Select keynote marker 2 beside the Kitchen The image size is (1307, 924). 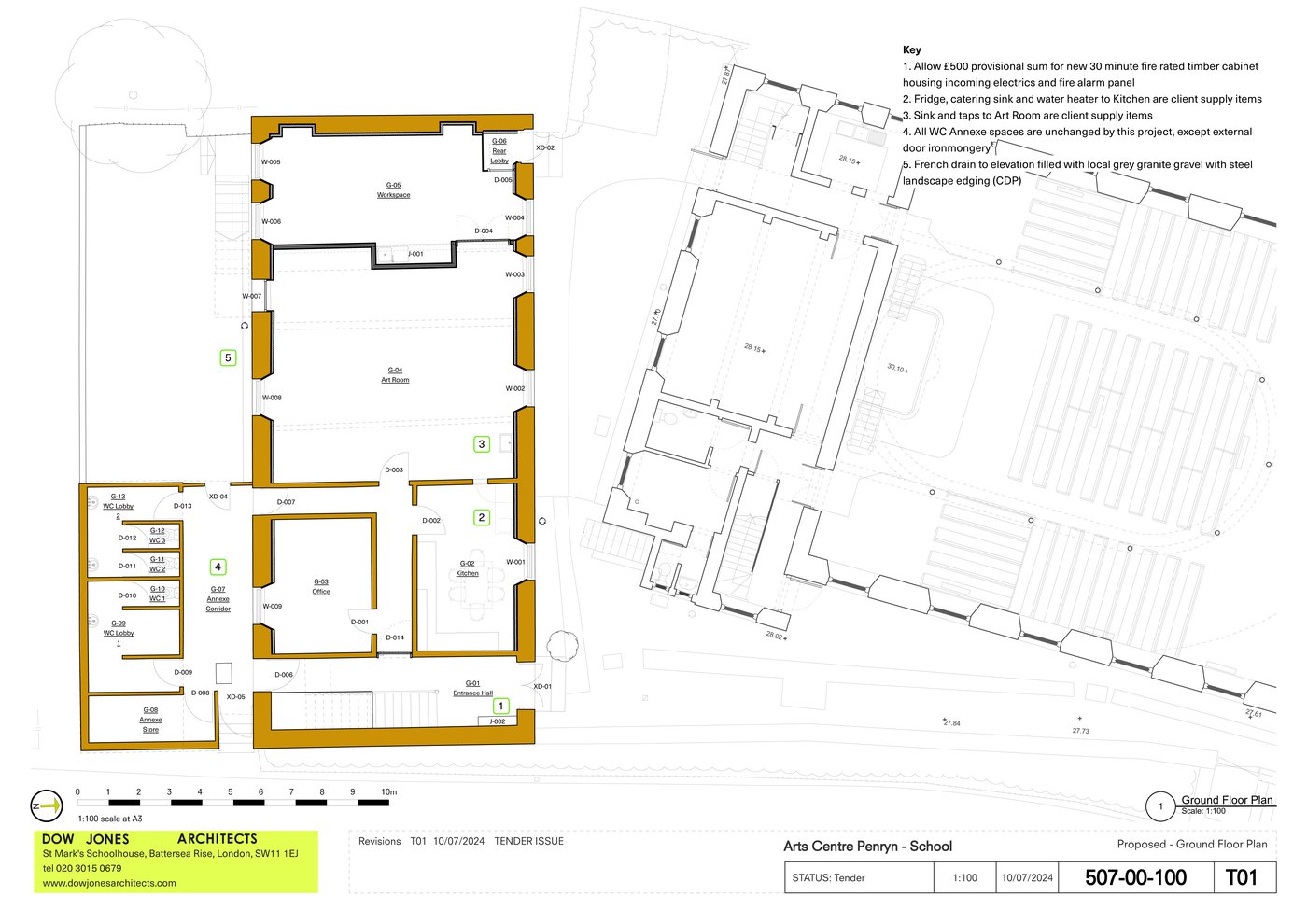coord(482,516)
